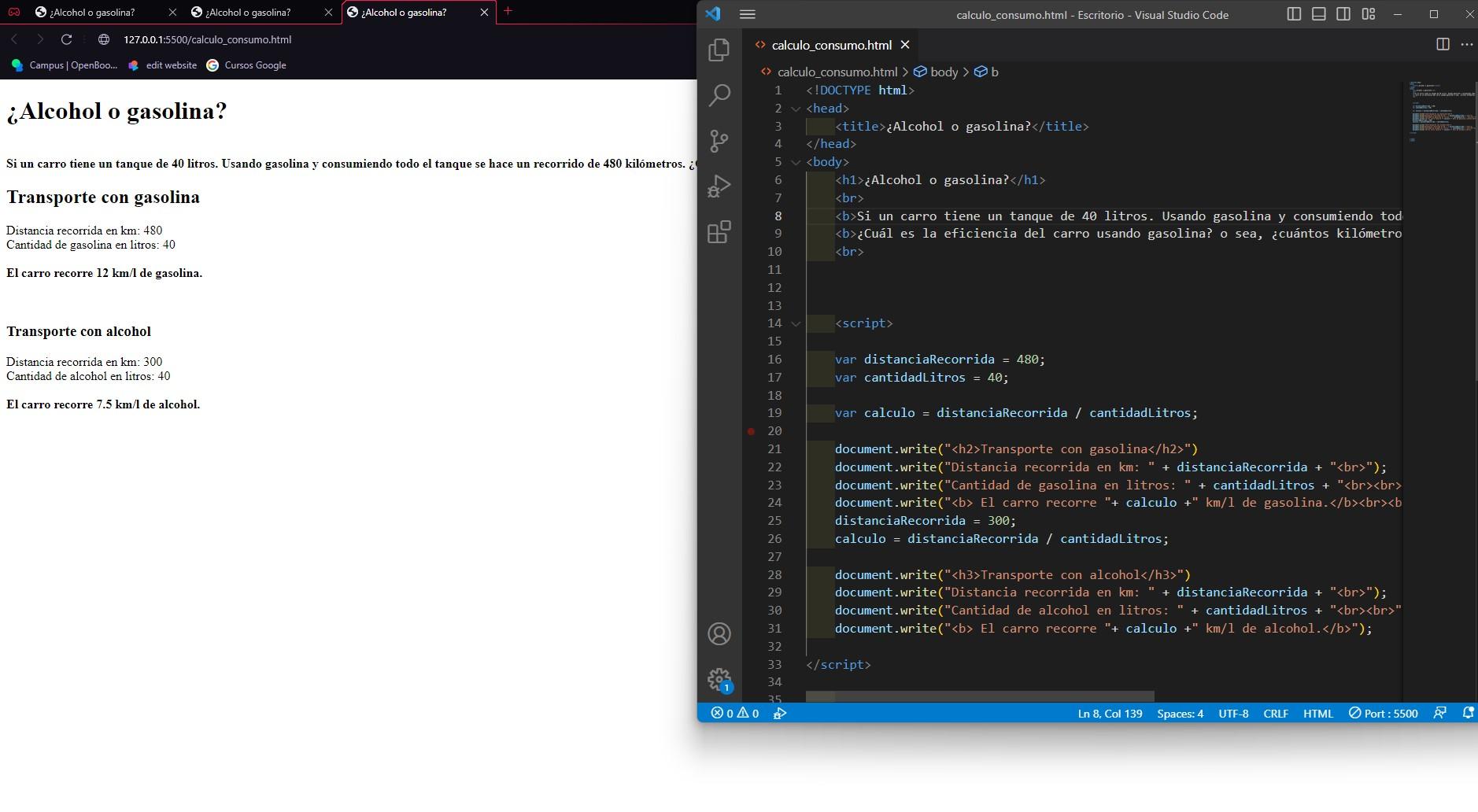Open errors and warnings in status bar

pos(734,714)
